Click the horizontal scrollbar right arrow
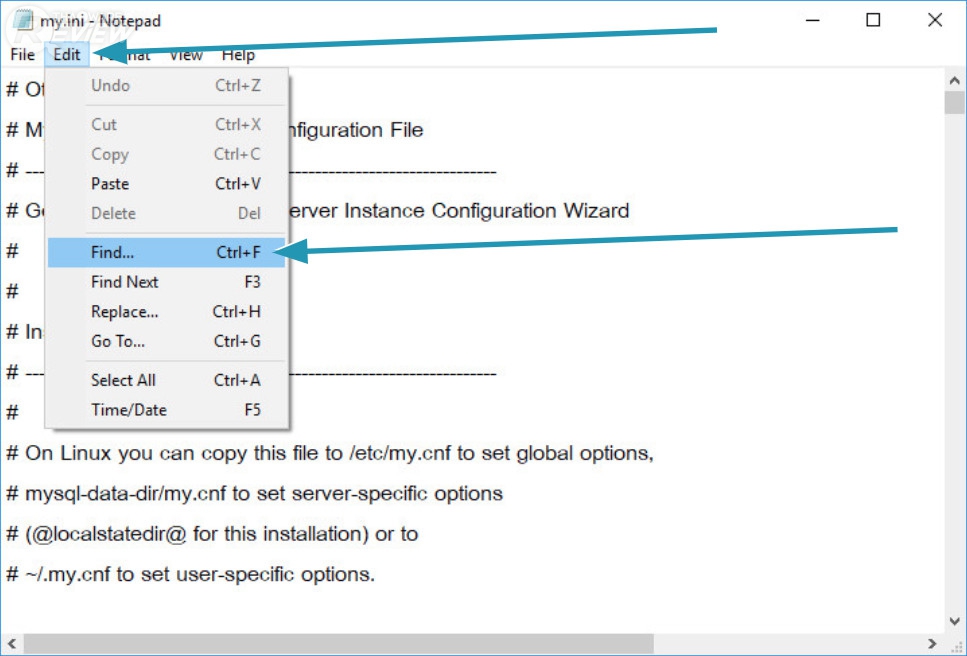This screenshot has height=656, width=967. coord(931,644)
